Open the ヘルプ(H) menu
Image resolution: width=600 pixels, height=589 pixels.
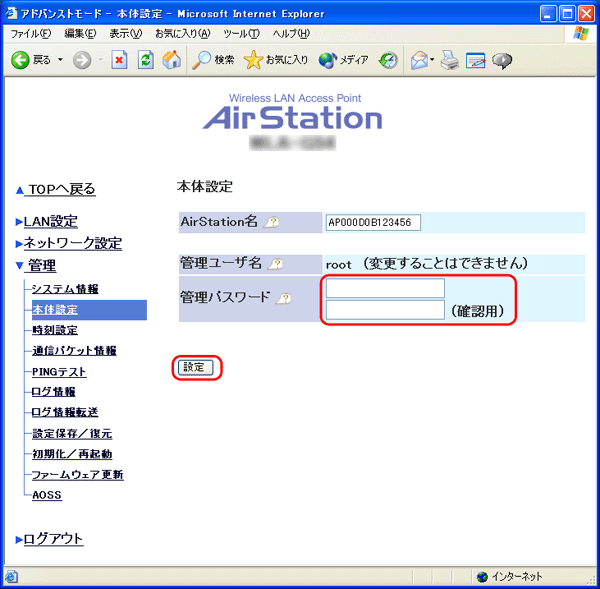click(x=291, y=34)
